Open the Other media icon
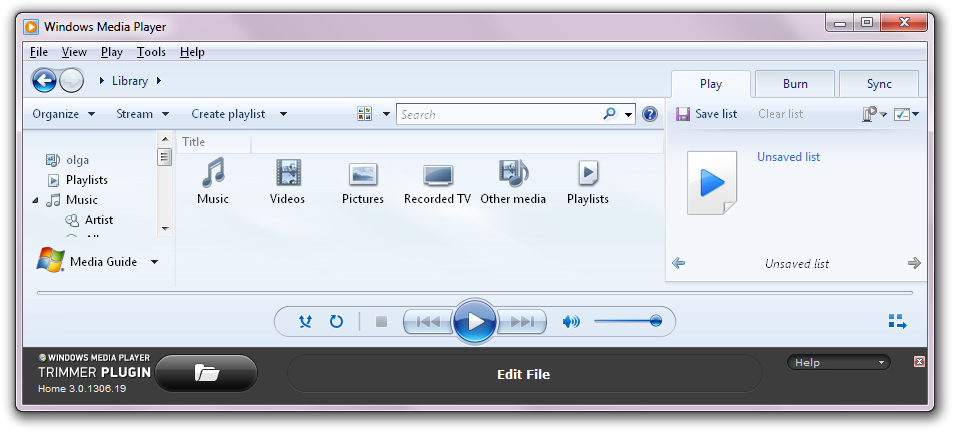Screen dimensions: 961x433 pyautogui.click(x=513, y=172)
